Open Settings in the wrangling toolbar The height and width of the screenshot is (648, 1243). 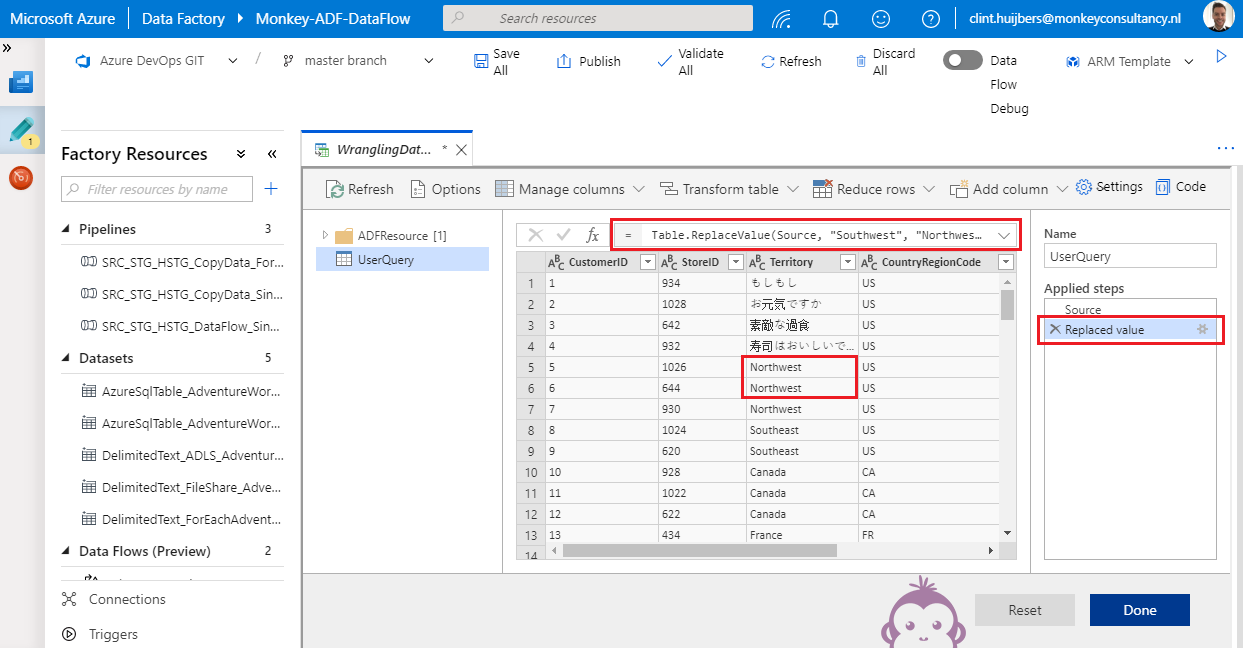pos(1109,187)
